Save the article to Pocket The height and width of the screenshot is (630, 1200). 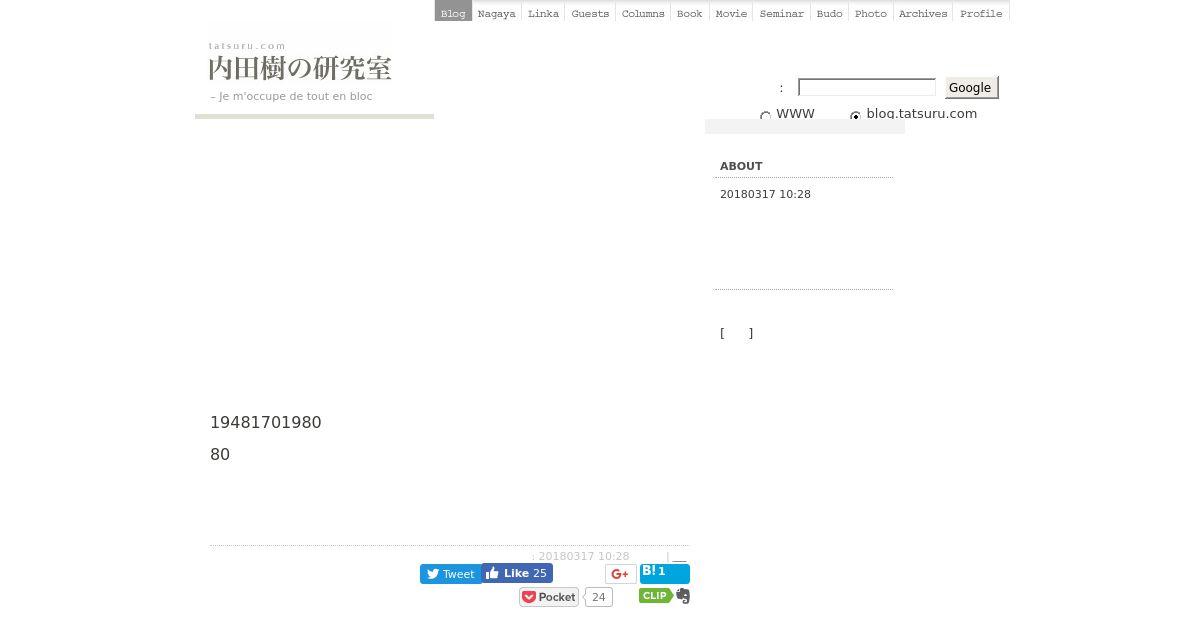tap(549, 597)
